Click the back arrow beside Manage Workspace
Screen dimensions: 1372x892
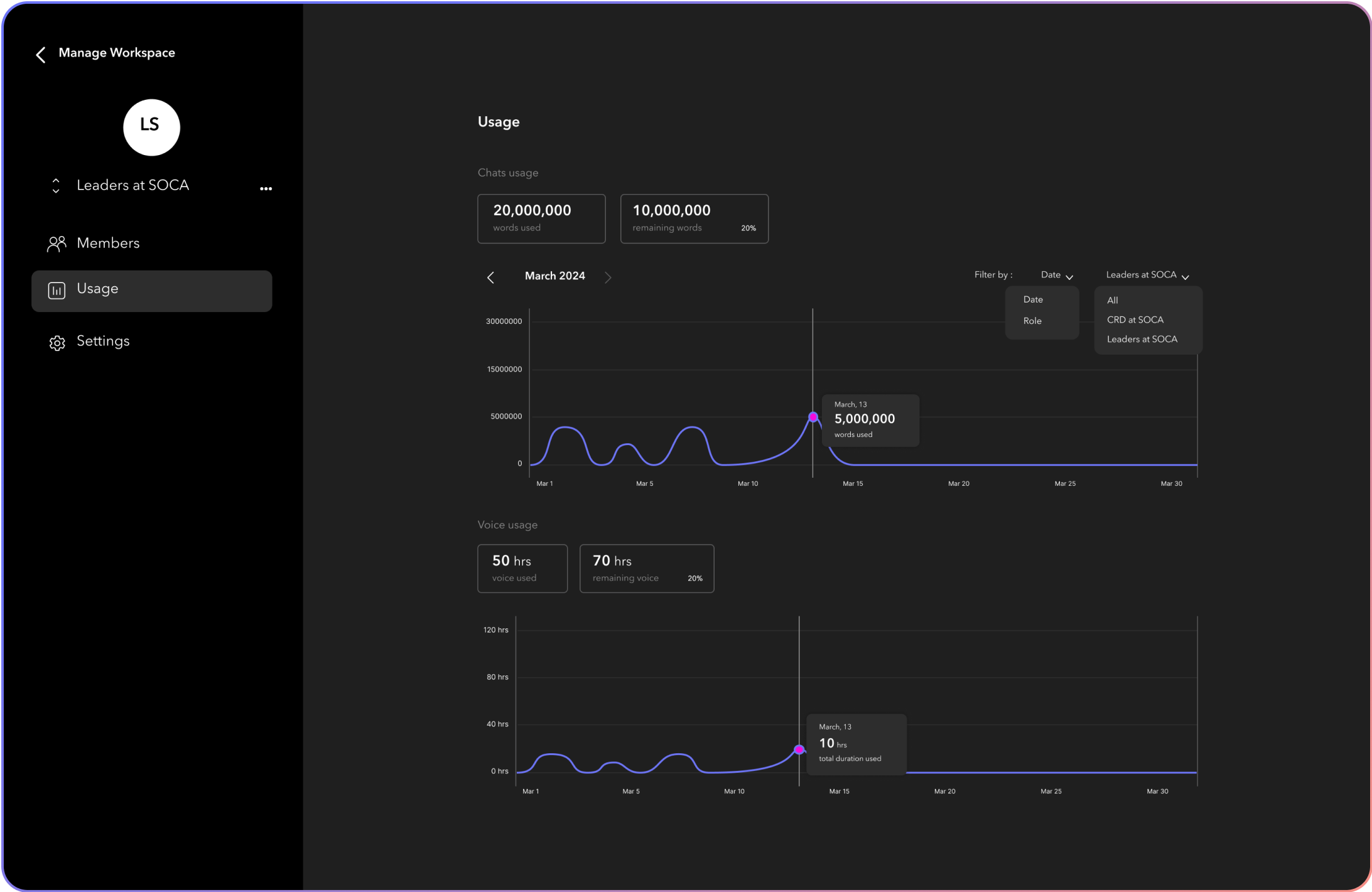41,55
